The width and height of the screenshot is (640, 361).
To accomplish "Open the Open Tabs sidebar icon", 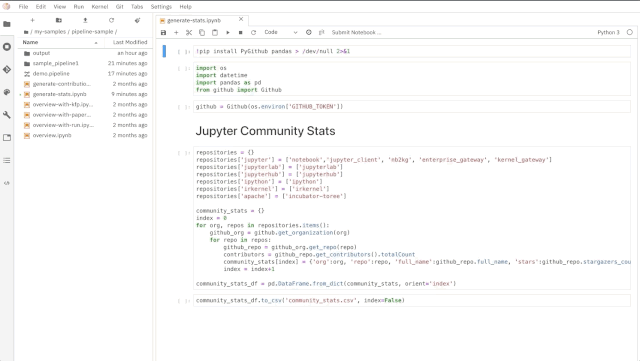I will 7,138.
